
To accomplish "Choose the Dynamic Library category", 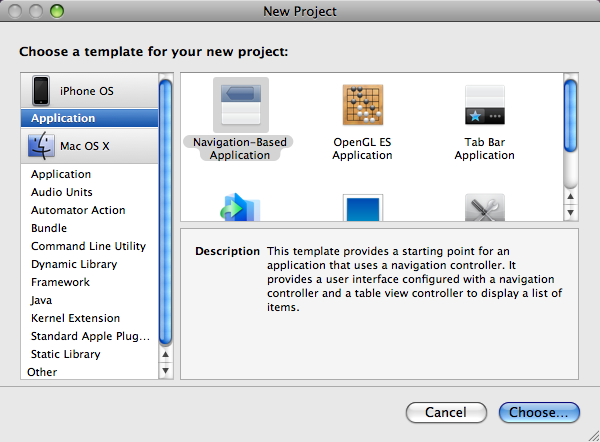I will click(x=74, y=264).
